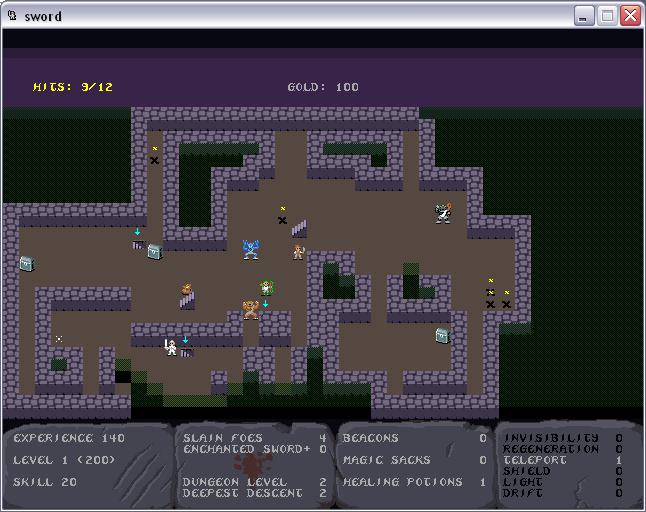646x512 pixels.
Task: Select the REGENERATION spell entry
Action: (x=562, y=449)
